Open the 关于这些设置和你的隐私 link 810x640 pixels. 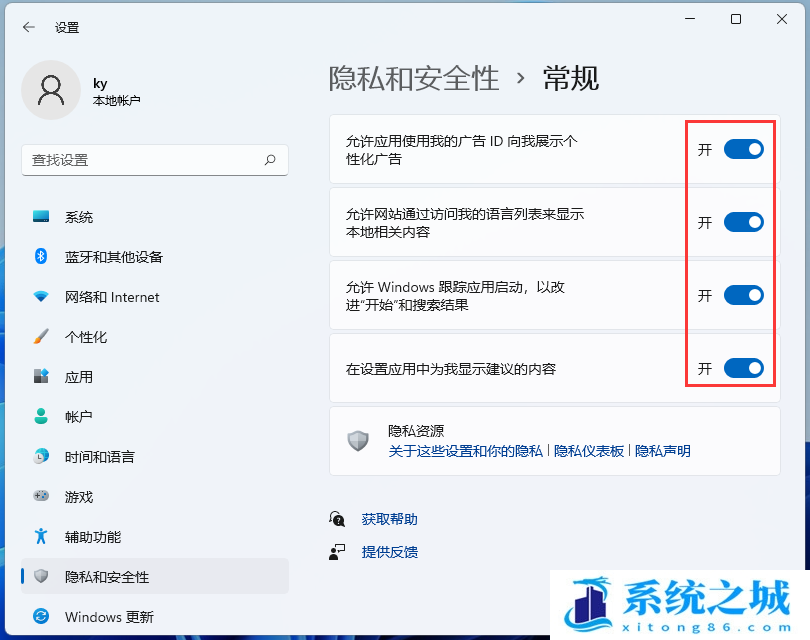[x=465, y=451]
